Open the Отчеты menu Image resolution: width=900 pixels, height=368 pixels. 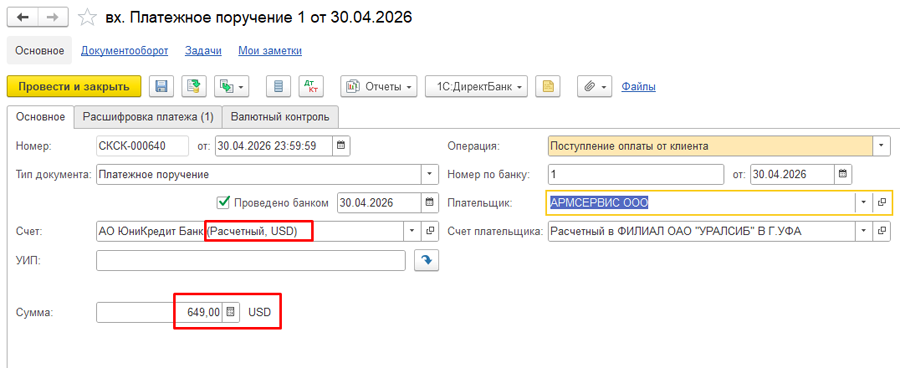coord(378,87)
